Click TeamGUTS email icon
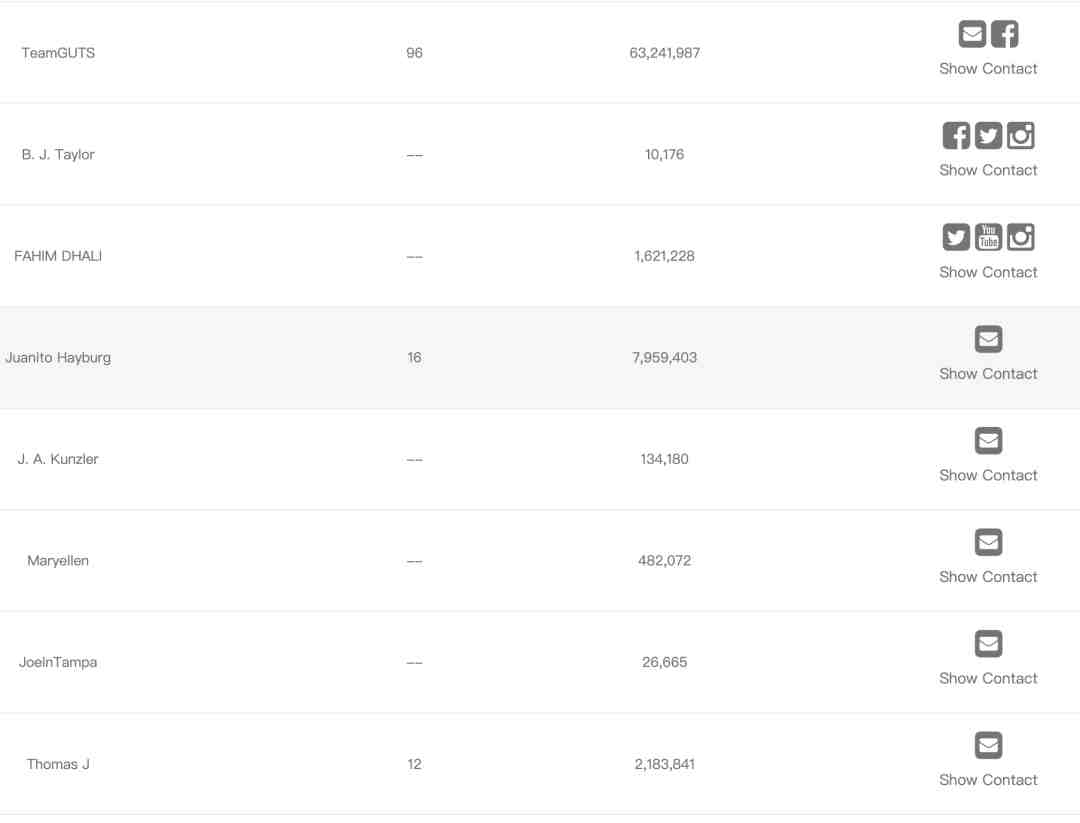Screen dimensions: 1080x823 972,34
